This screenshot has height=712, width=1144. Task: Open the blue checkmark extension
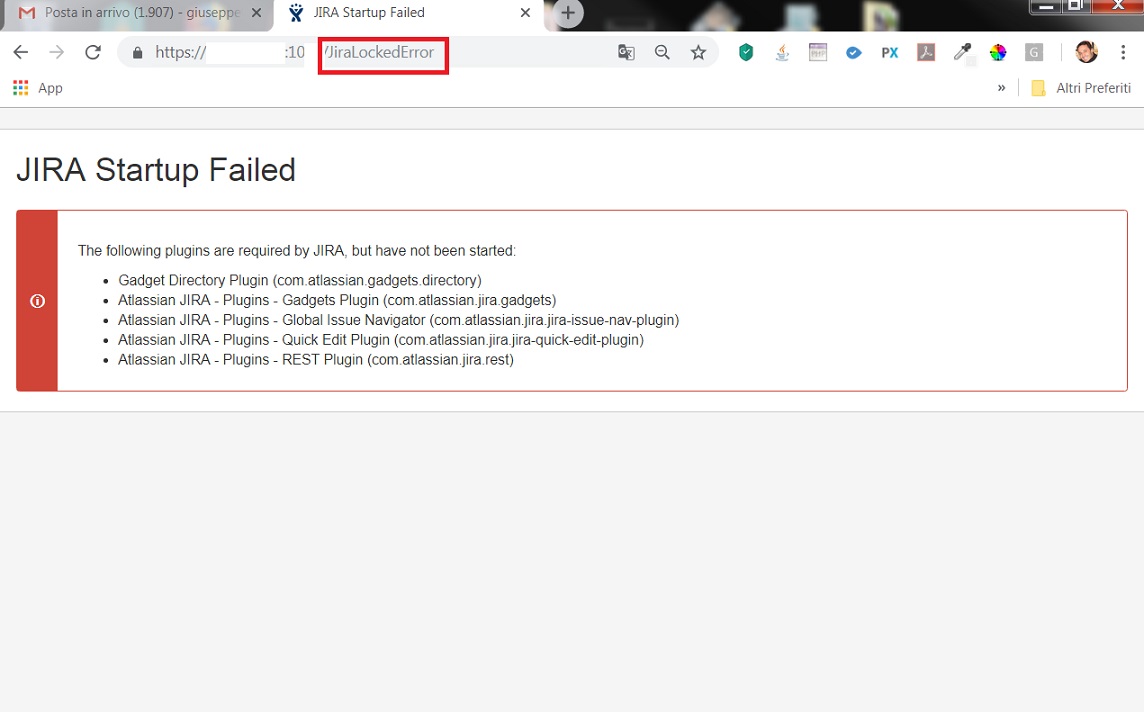tap(854, 53)
